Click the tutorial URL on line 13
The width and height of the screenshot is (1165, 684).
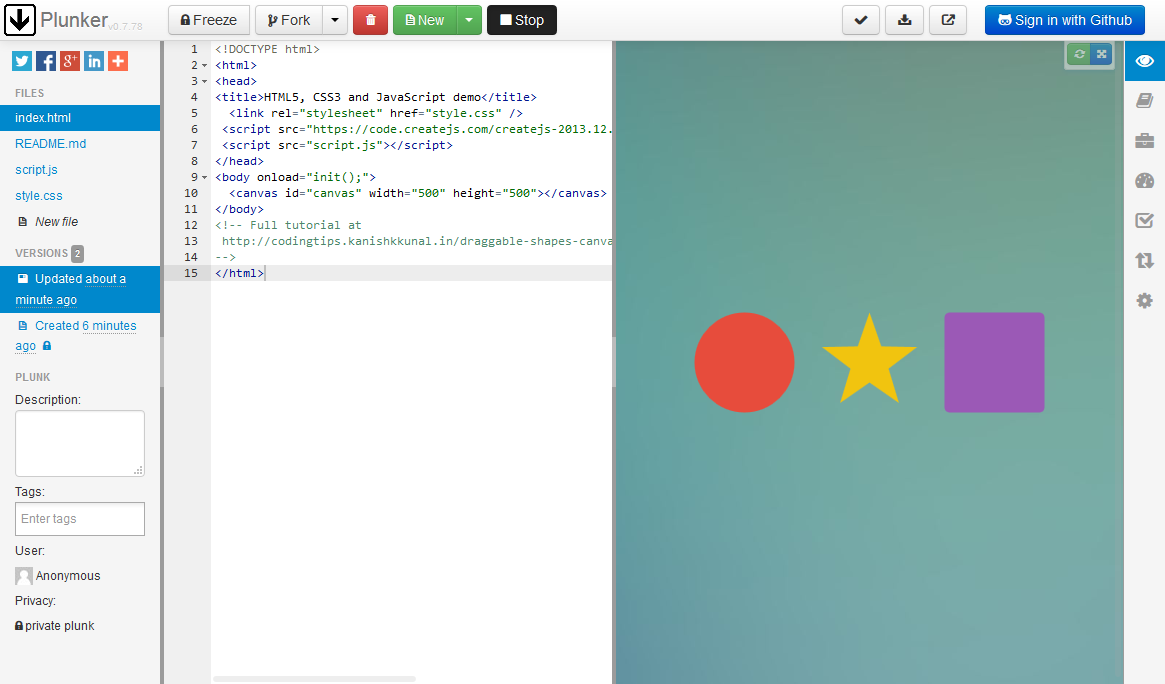417,241
